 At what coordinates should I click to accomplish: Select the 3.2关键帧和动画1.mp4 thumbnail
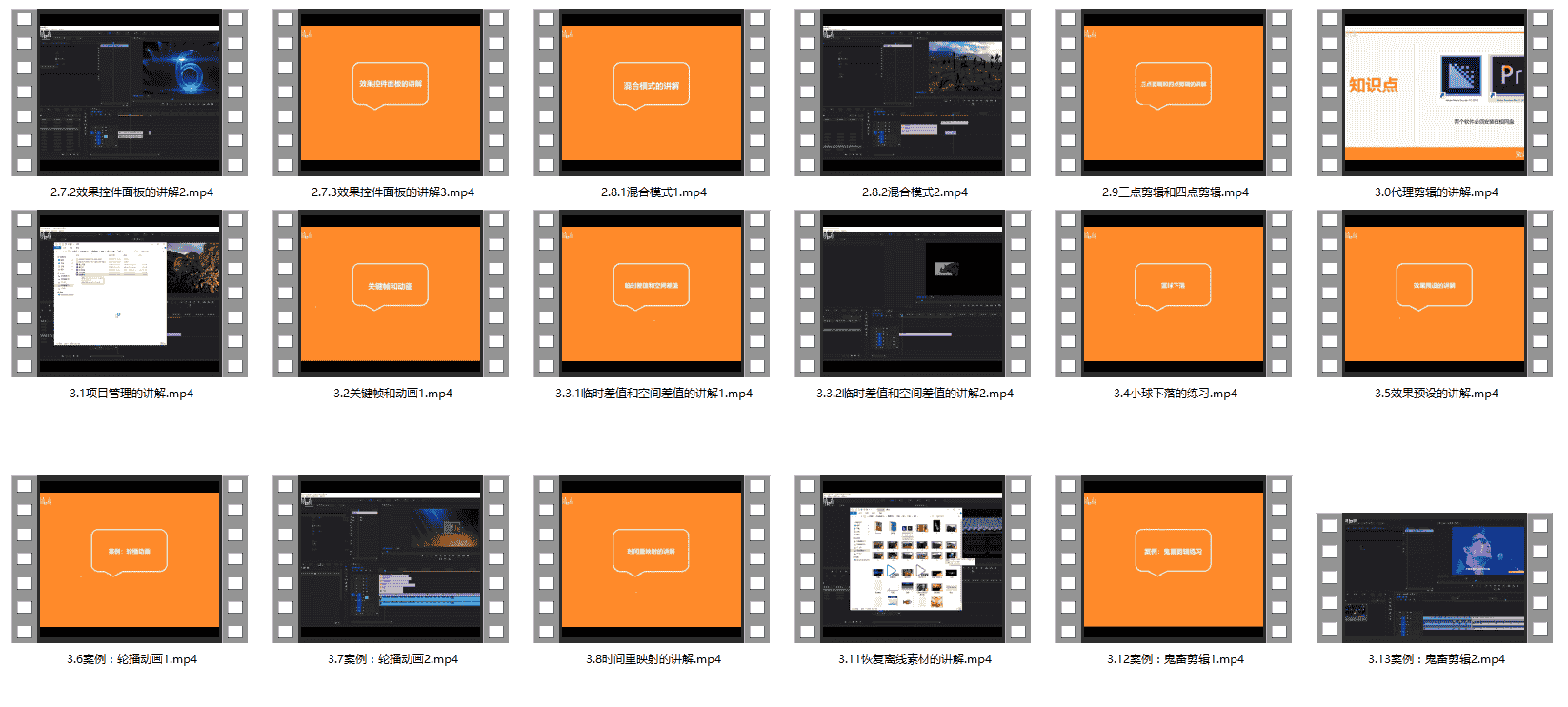click(391, 293)
